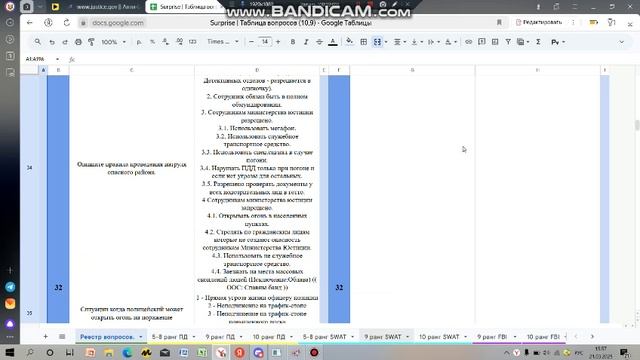Activate the paint format tool

91,42
